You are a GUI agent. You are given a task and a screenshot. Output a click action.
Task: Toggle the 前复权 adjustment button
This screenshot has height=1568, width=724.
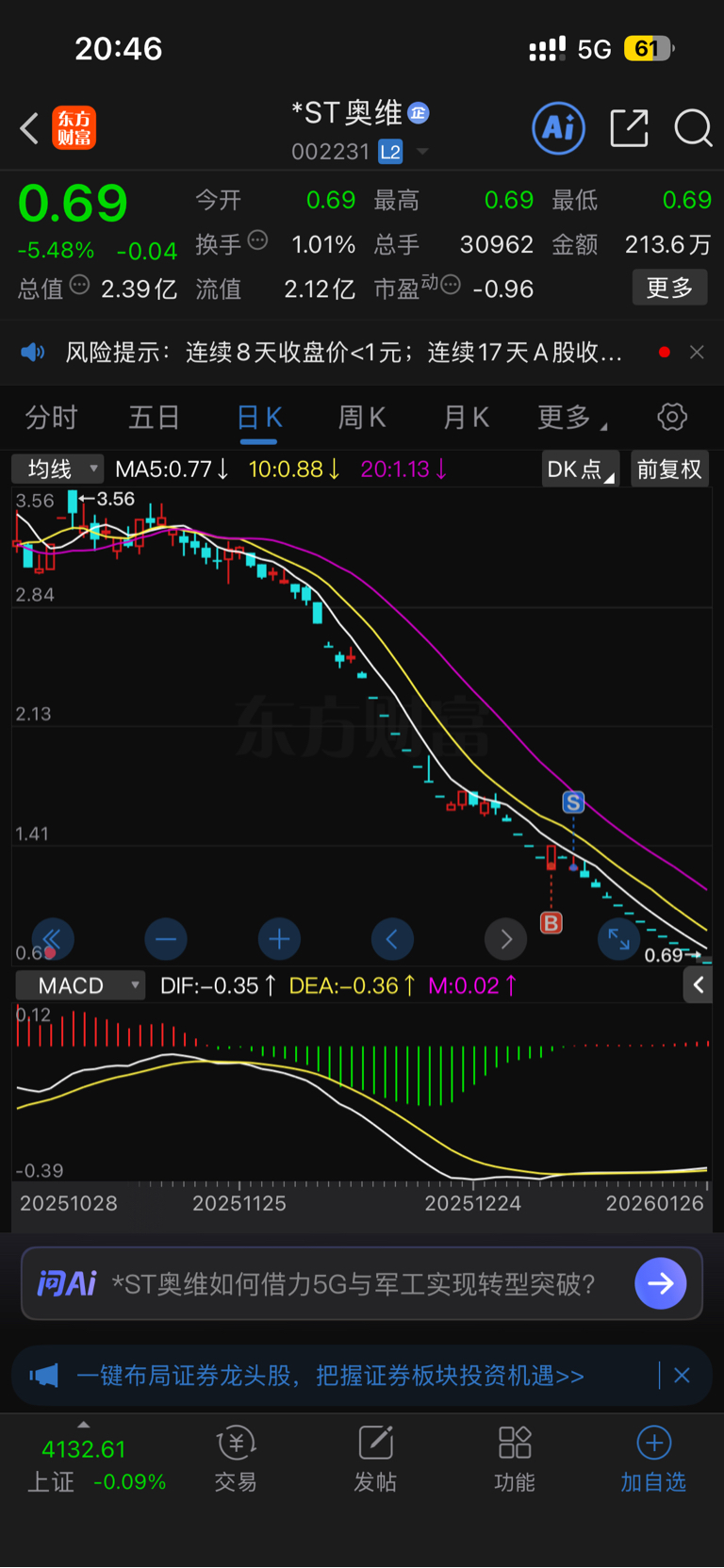click(669, 470)
